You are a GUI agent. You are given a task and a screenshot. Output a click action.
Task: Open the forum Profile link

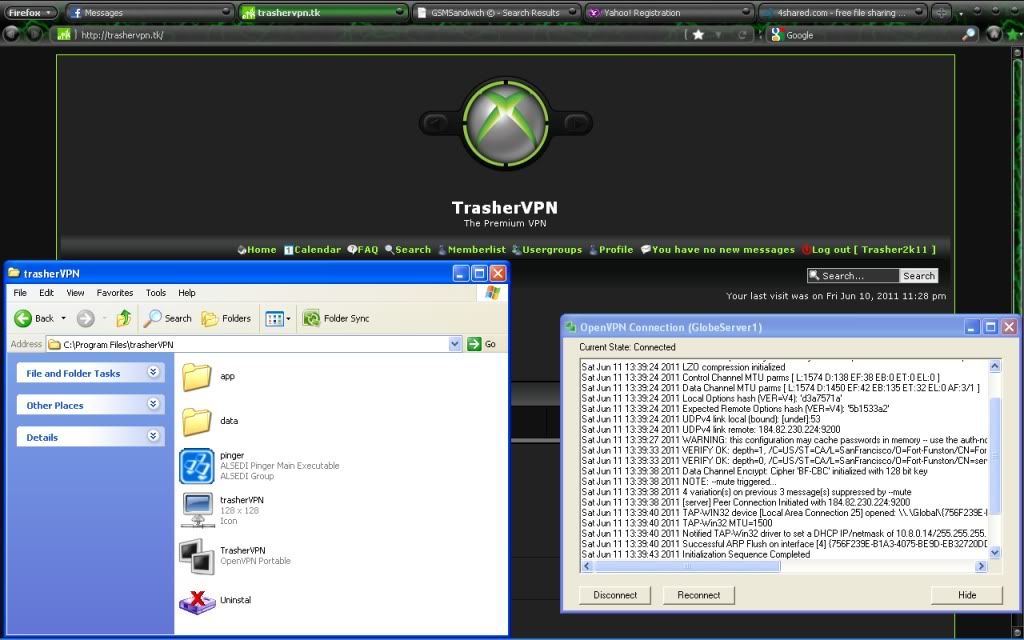pyautogui.click(x=611, y=249)
